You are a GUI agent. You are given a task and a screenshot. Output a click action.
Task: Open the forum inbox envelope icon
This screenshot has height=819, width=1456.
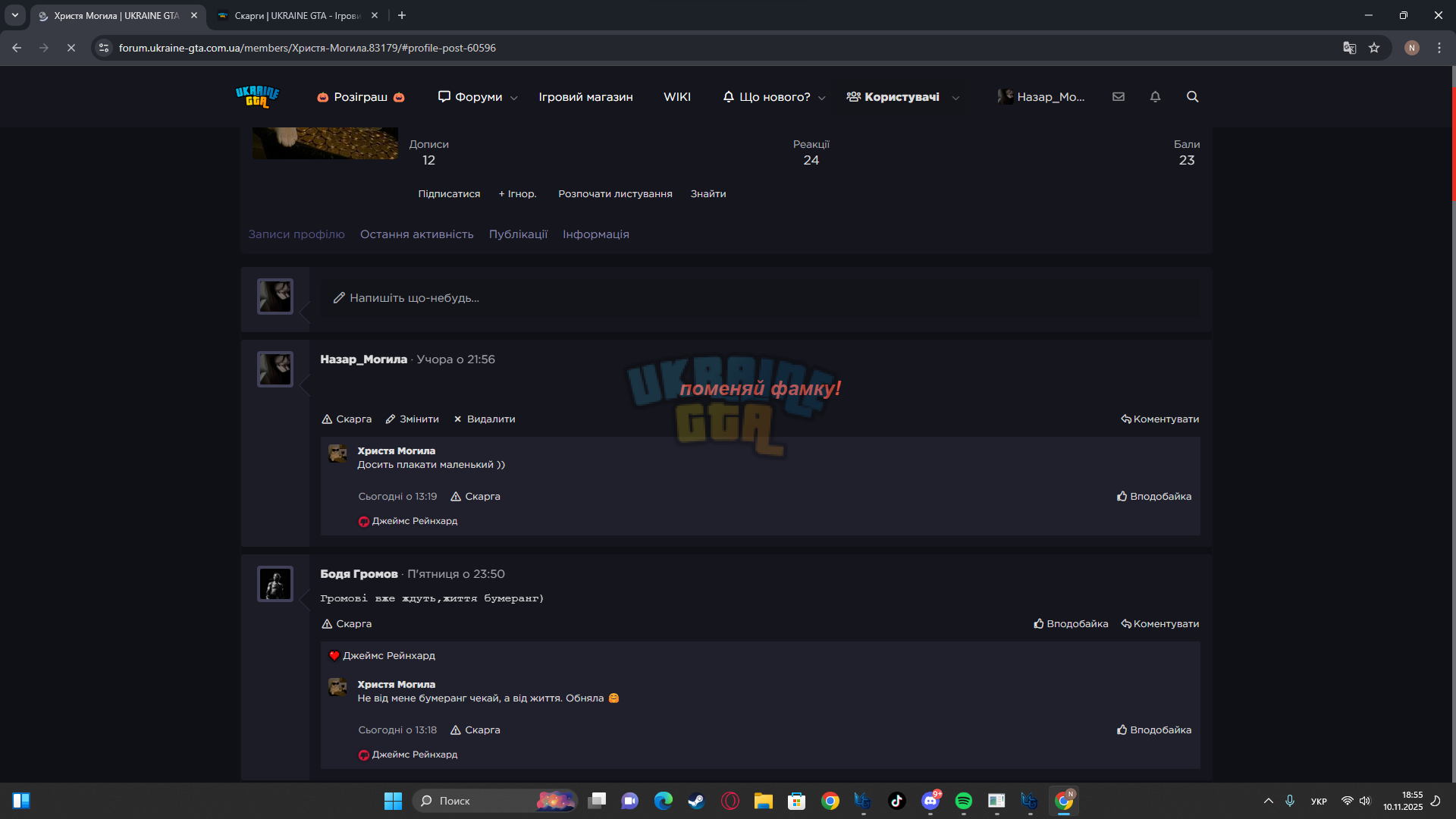1119,97
